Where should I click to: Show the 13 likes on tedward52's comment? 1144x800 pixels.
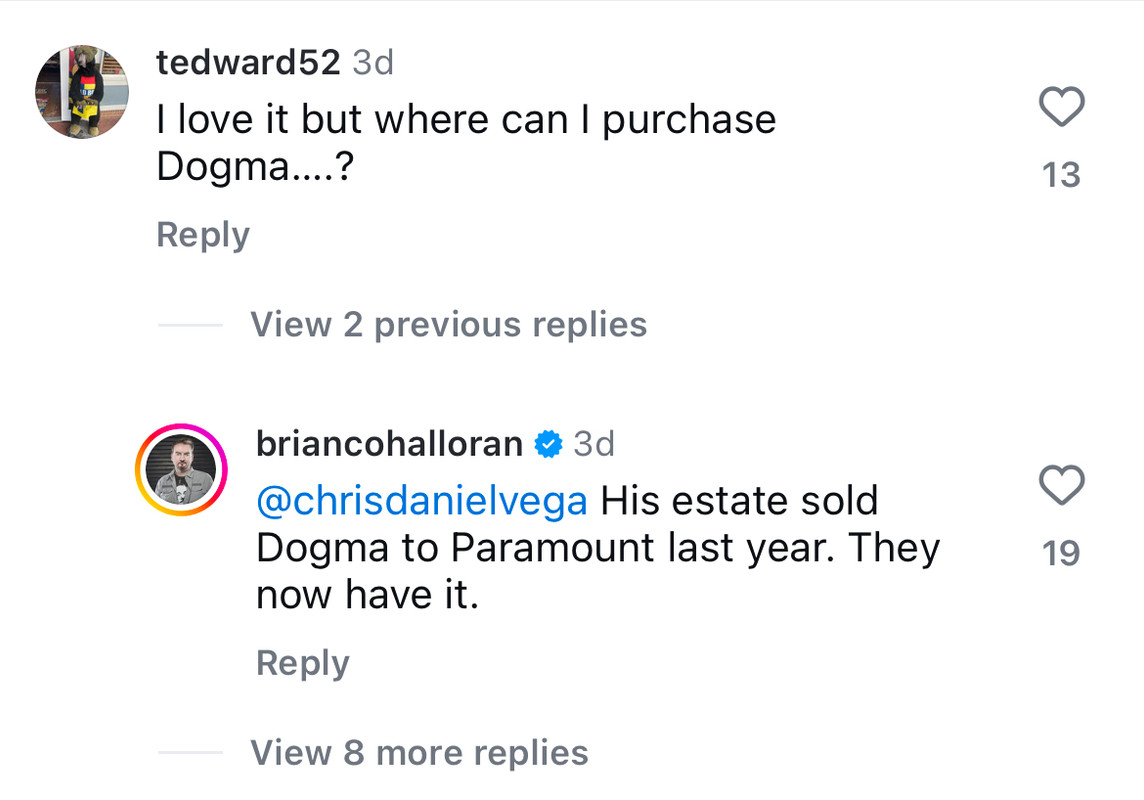(1061, 175)
